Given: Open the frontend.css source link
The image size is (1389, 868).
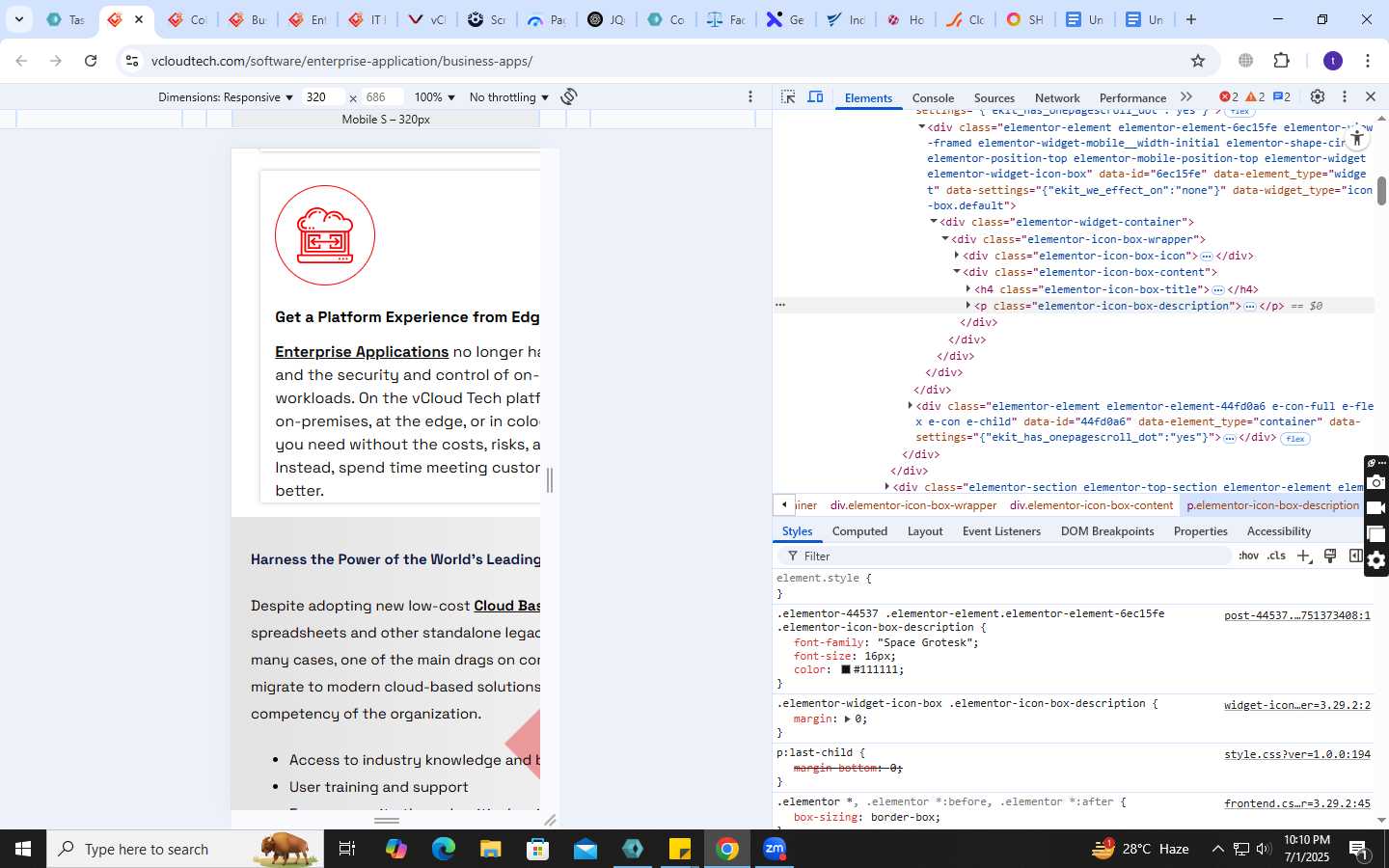Looking at the screenshot, I should (x=1297, y=803).
